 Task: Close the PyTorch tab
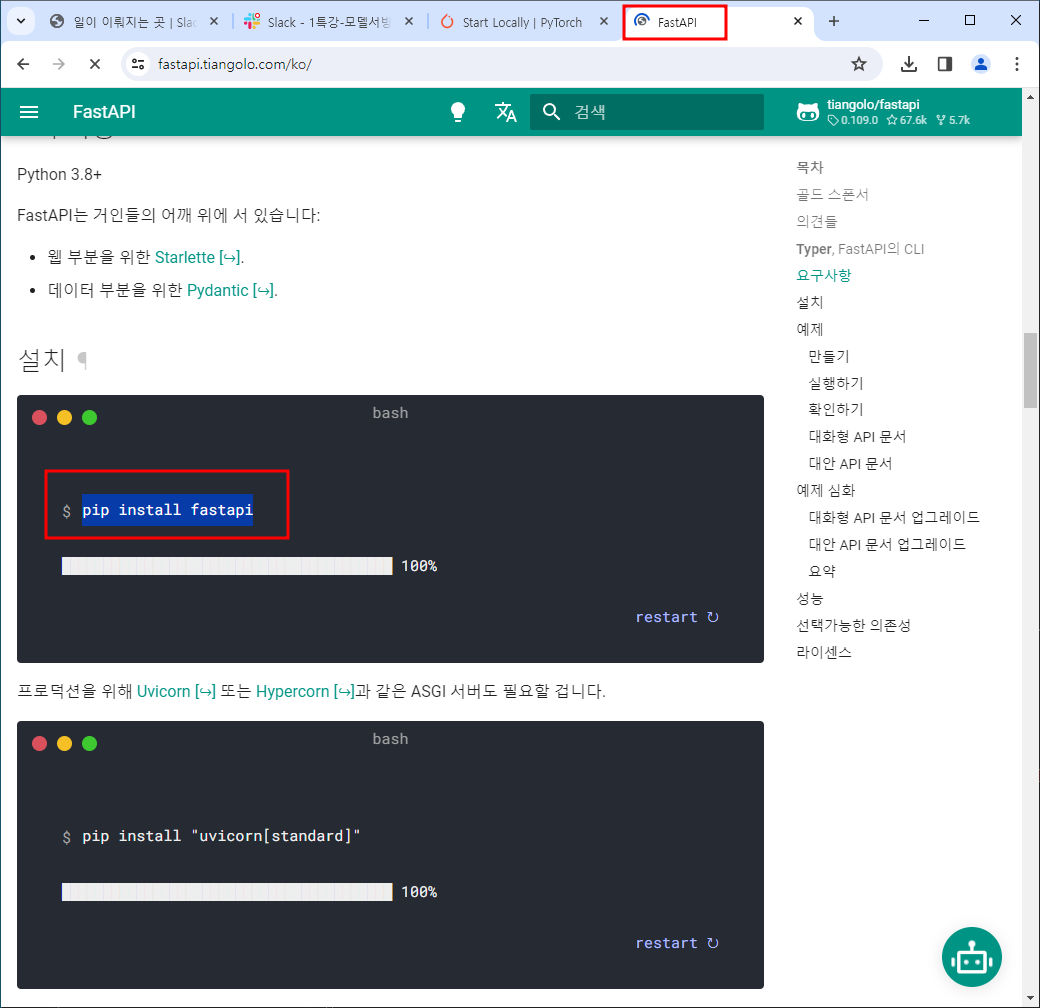tap(604, 22)
